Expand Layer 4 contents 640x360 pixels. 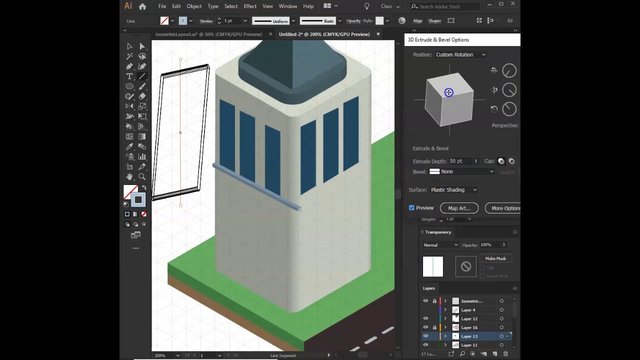(x=445, y=310)
